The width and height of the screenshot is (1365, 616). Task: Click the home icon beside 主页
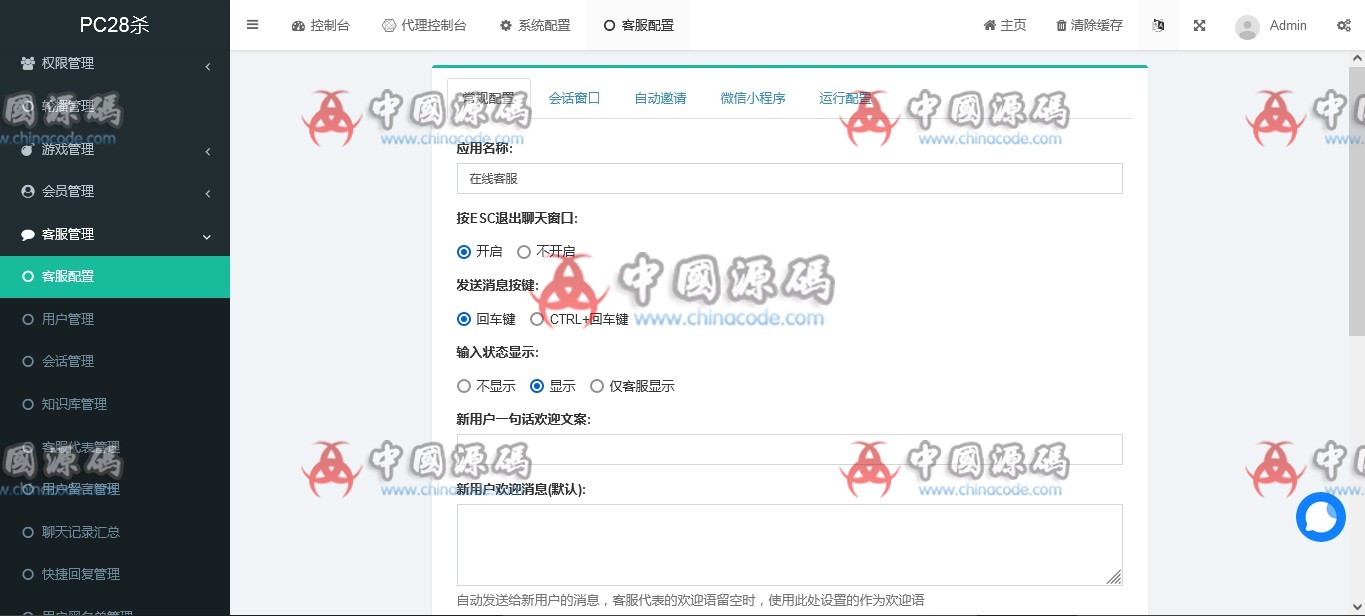click(x=990, y=26)
